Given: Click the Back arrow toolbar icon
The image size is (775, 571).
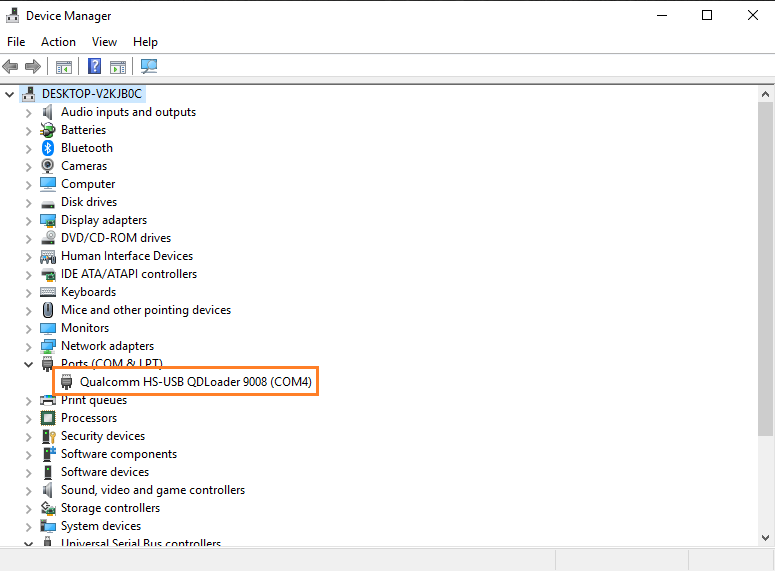Looking at the screenshot, I should (x=11, y=67).
